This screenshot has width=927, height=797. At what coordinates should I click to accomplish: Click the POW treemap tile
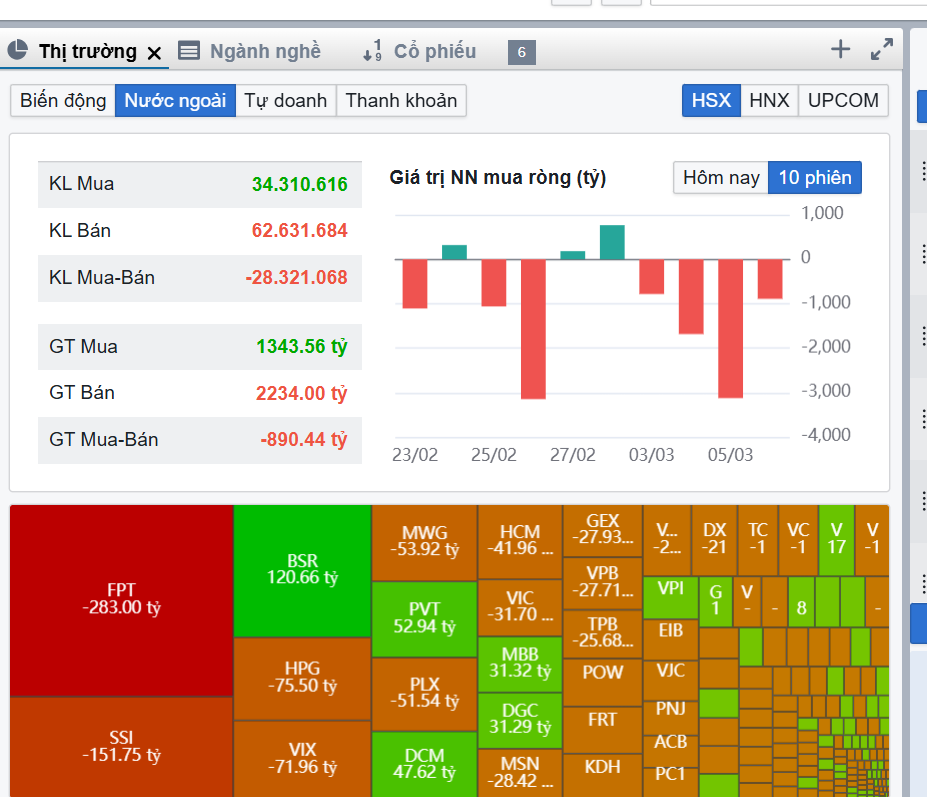click(602, 682)
